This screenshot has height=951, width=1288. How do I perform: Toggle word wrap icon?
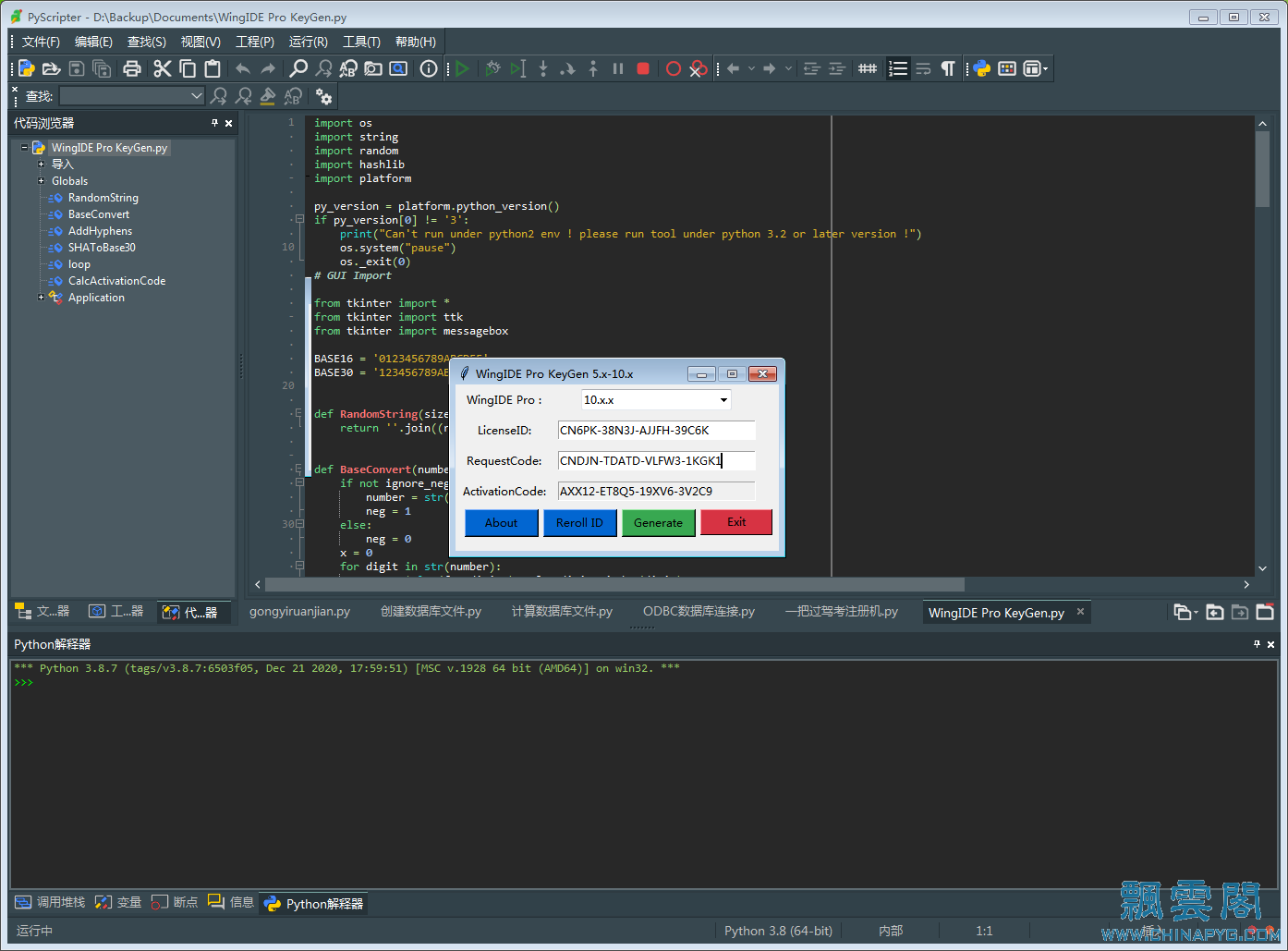[x=923, y=68]
